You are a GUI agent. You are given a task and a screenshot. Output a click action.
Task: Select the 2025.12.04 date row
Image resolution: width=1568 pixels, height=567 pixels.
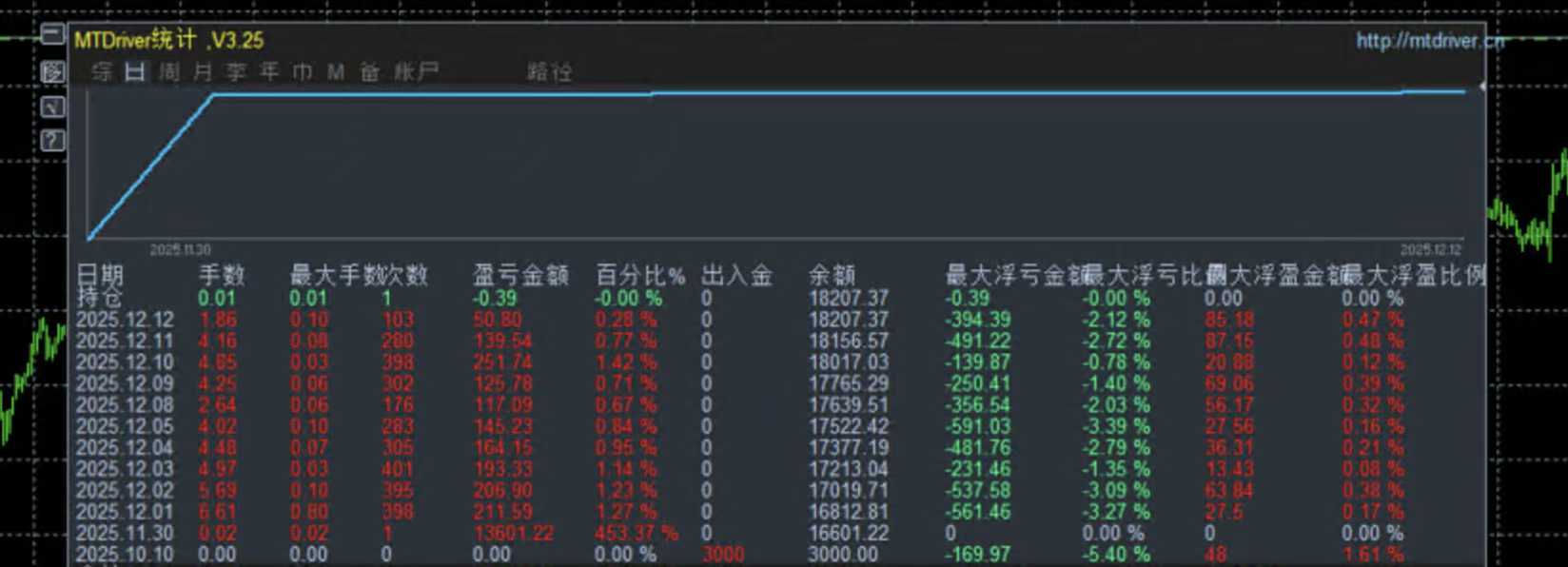(125, 447)
